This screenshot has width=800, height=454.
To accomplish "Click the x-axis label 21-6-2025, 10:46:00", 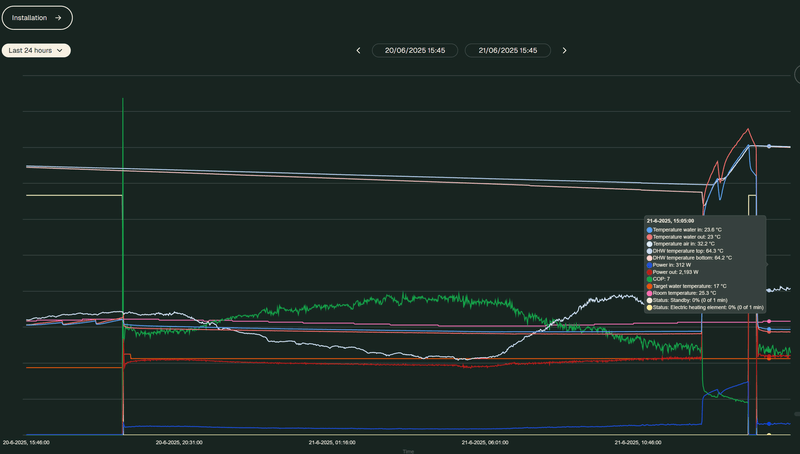I will click(638, 443).
